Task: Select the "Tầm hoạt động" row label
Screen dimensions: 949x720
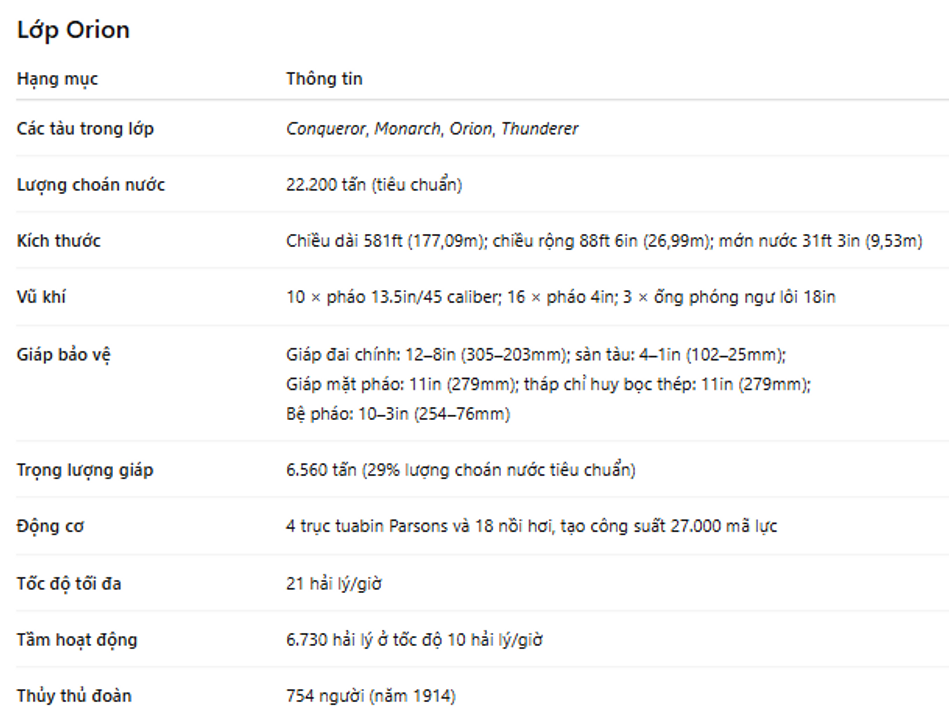Action: coord(76,640)
